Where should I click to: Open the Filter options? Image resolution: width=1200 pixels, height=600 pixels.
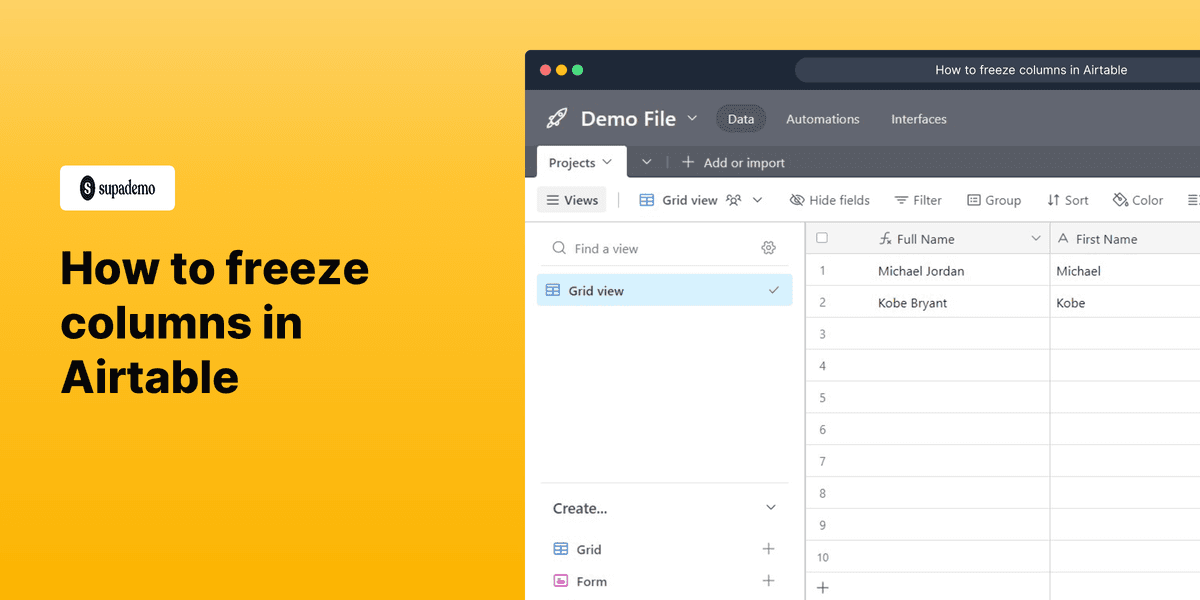[918, 200]
